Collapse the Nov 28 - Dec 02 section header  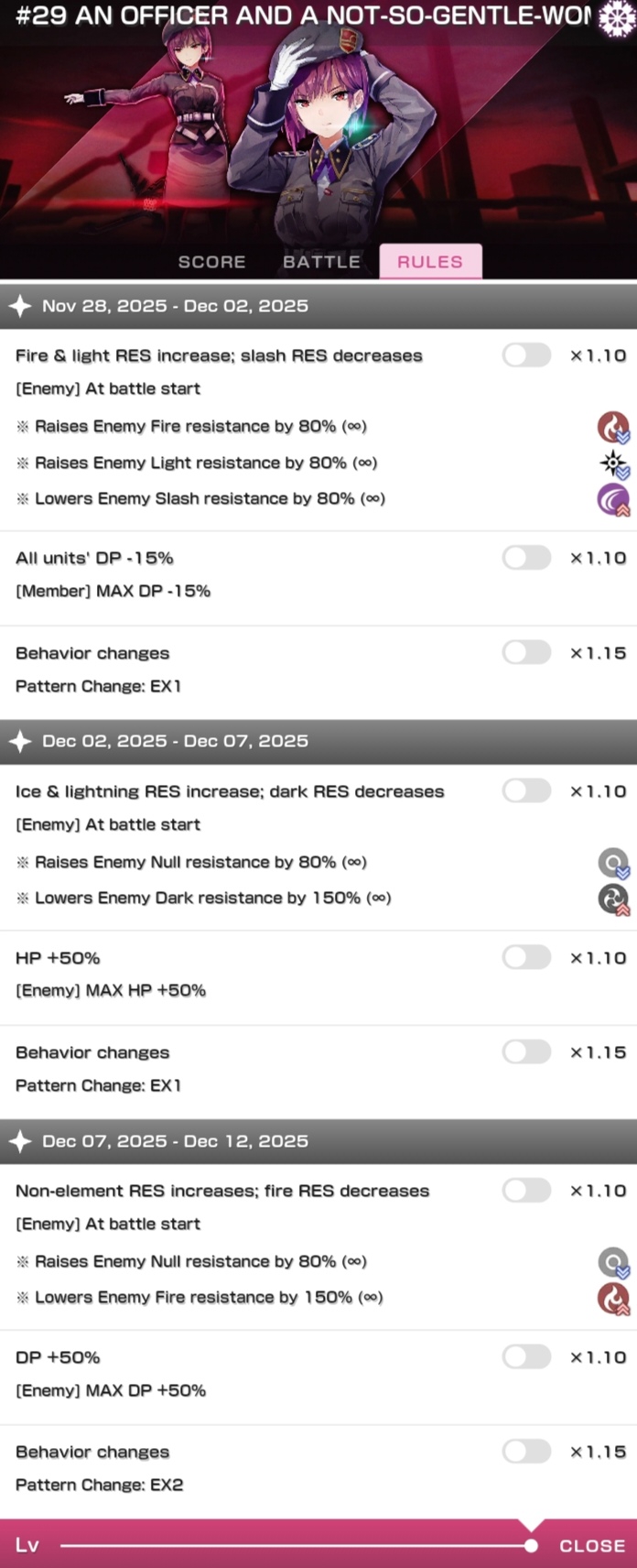click(x=318, y=306)
